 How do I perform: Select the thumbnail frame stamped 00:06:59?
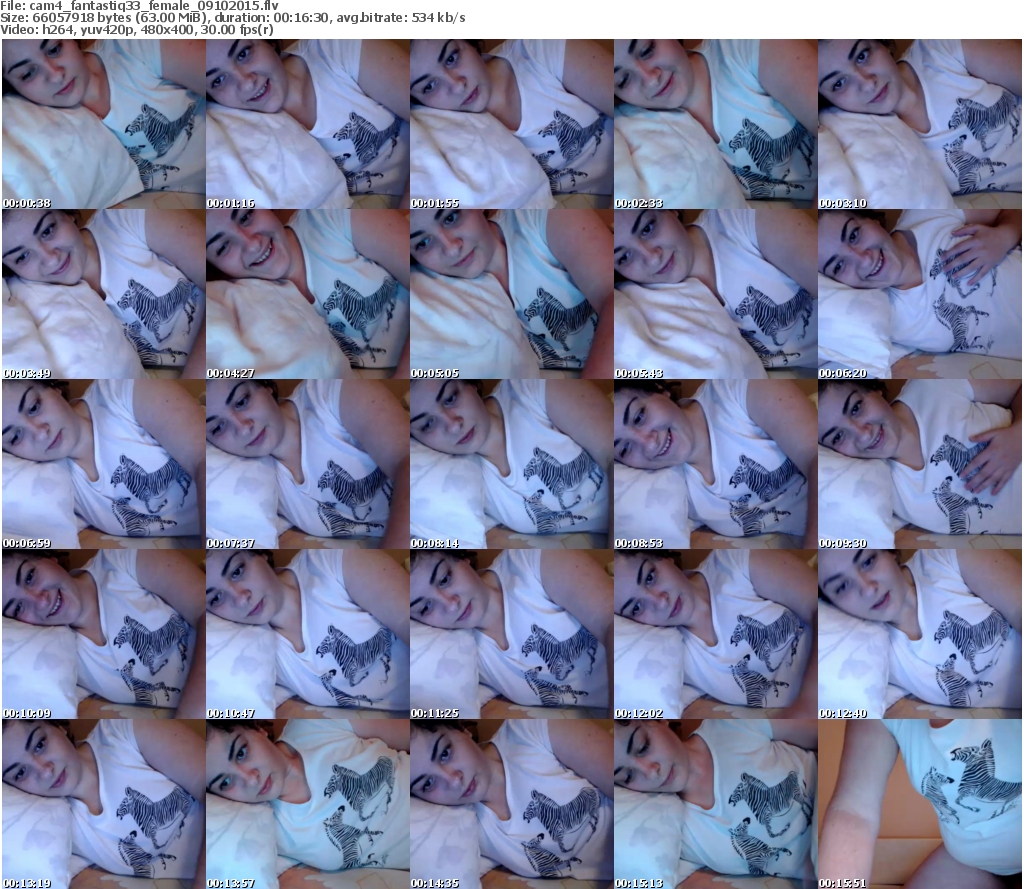pyautogui.click(x=104, y=464)
